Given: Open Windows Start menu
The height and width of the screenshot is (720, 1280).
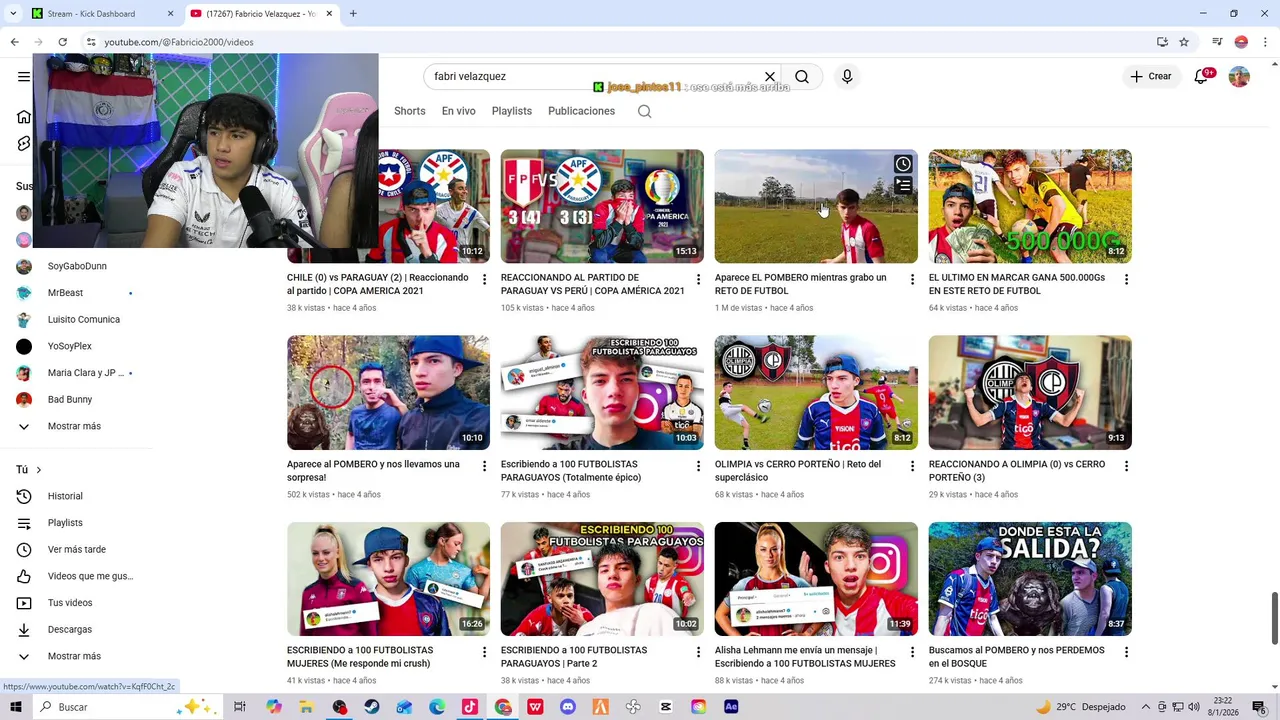Looking at the screenshot, I should coord(15,707).
